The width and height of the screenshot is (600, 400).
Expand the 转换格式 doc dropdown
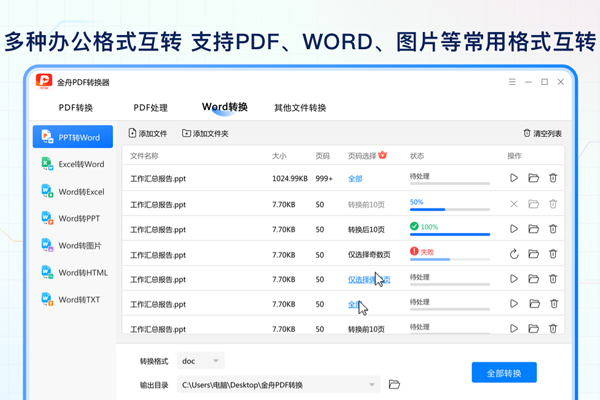coord(200,360)
